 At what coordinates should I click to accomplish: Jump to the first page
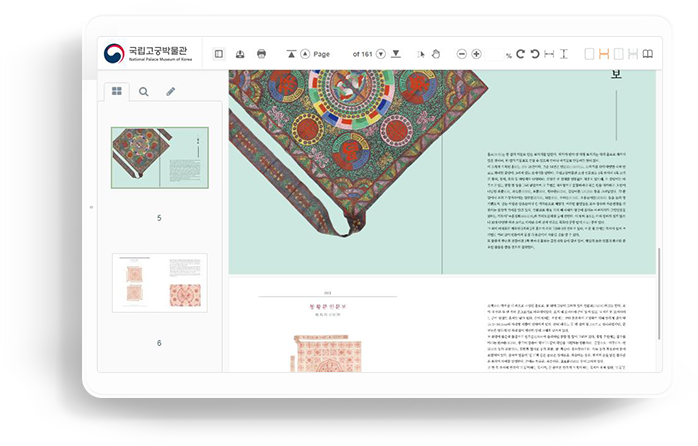pyautogui.click(x=291, y=53)
